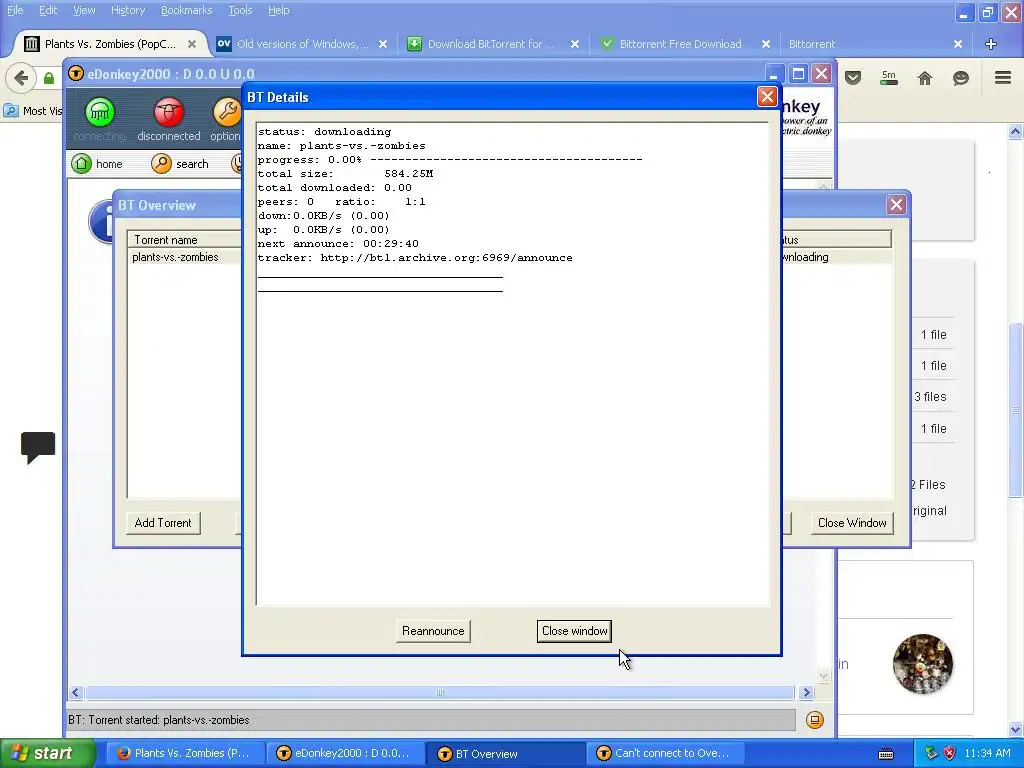1024x768 pixels.
Task: Close the Plants Vs. Zombies tab
Action: coord(192,44)
